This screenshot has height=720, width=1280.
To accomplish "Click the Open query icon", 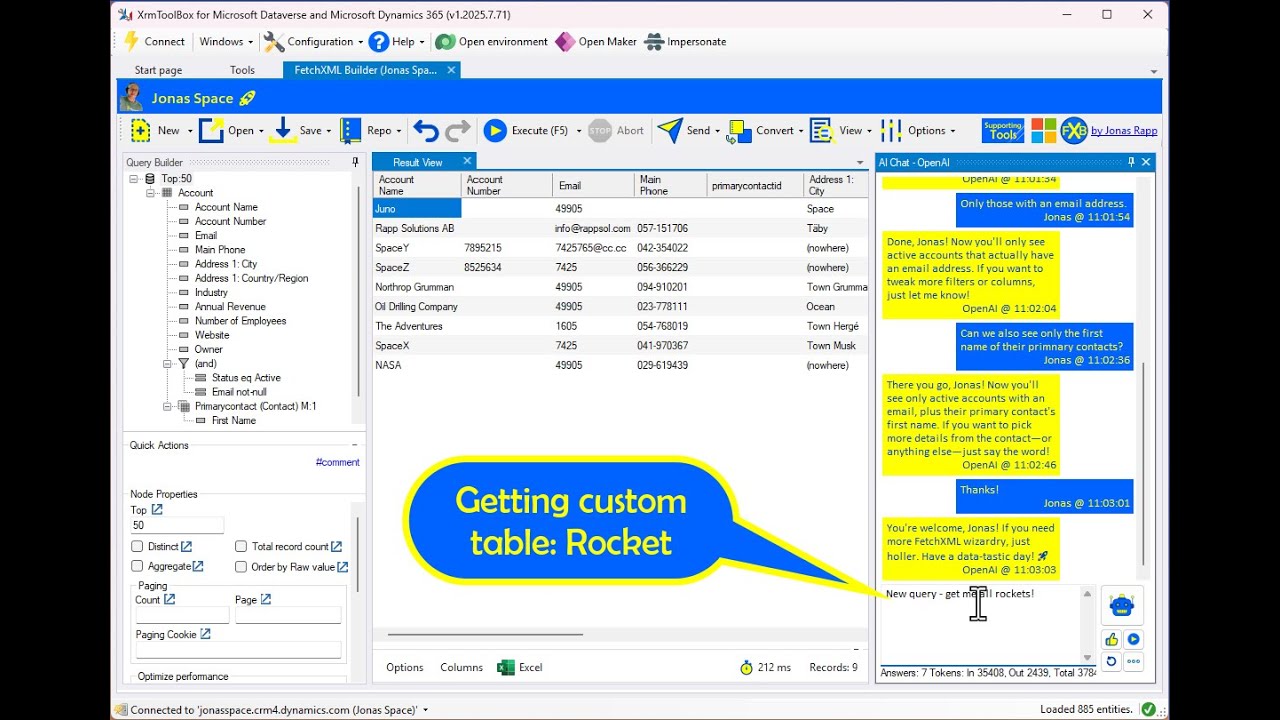I will pos(211,130).
